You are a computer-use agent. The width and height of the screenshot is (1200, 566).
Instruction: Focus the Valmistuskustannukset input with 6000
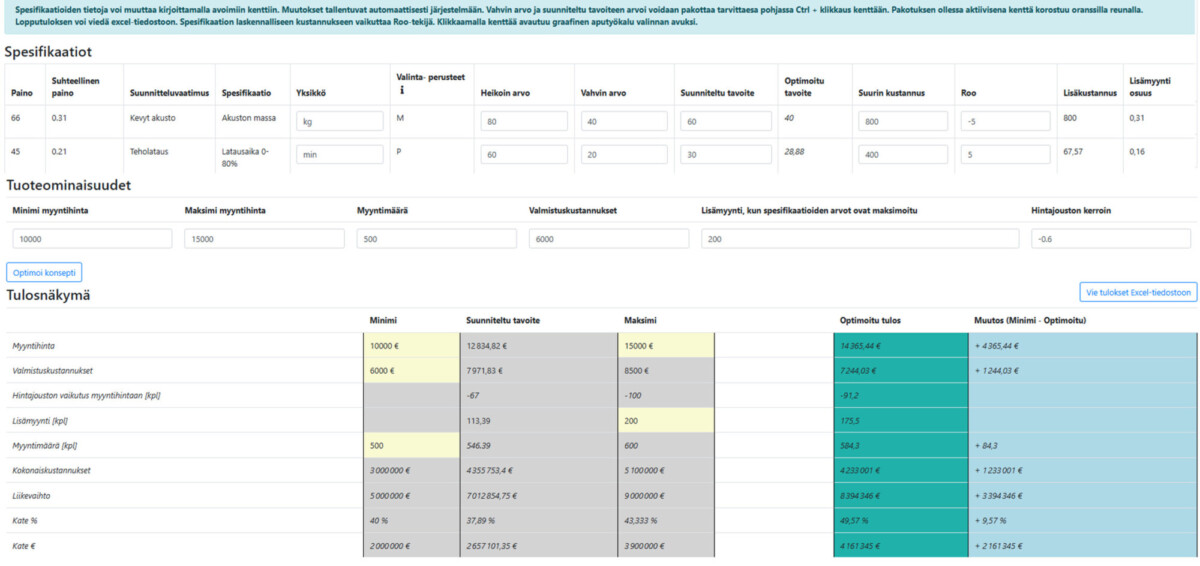[608, 239]
